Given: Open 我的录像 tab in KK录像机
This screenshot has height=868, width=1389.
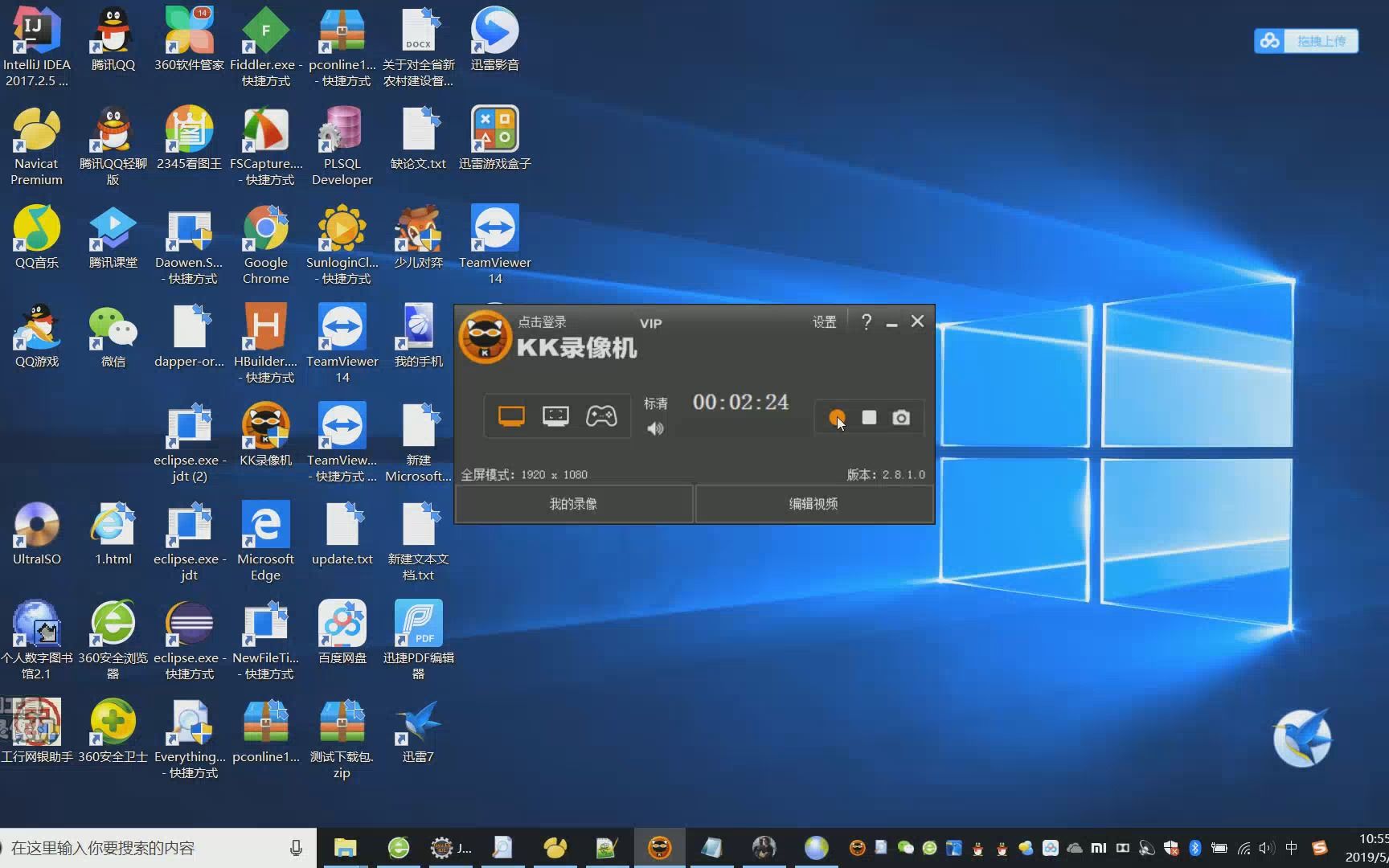Looking at the screenshot, I should 574,504.
